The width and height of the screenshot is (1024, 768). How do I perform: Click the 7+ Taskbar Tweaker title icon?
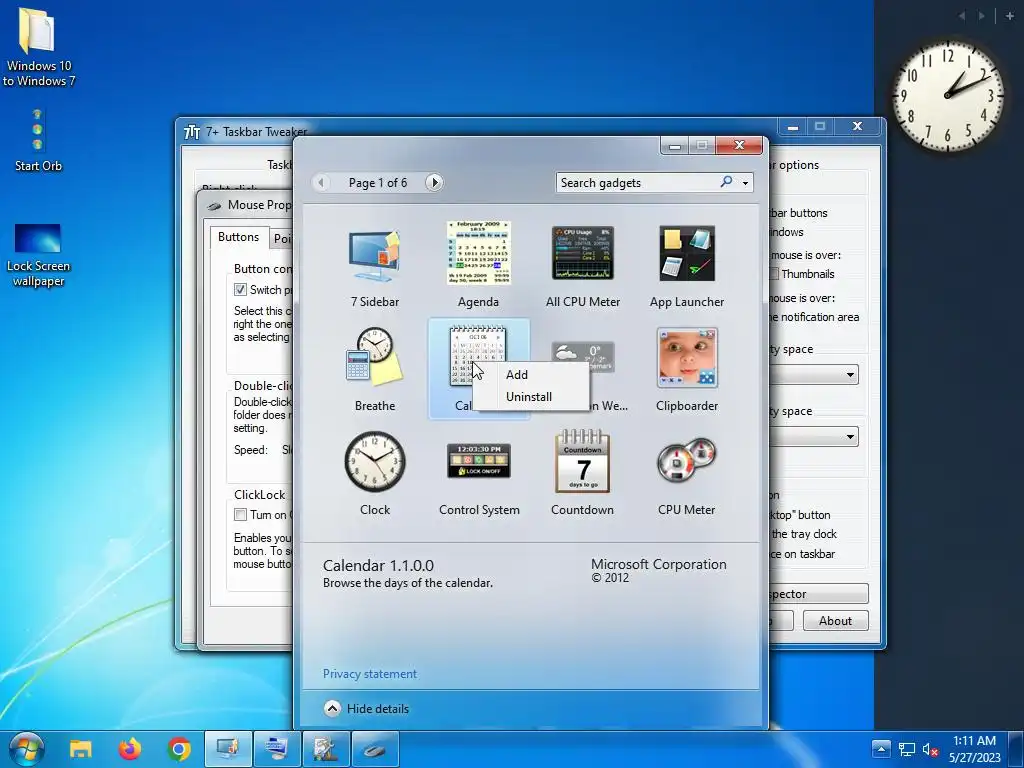tap(192, 132)
